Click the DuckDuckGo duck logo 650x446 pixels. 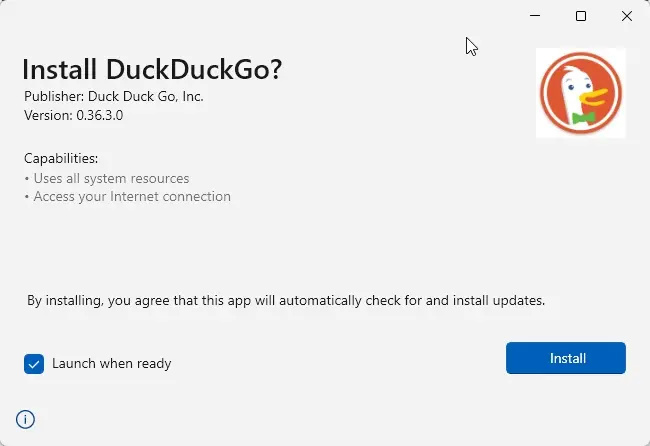coord(581,93)
